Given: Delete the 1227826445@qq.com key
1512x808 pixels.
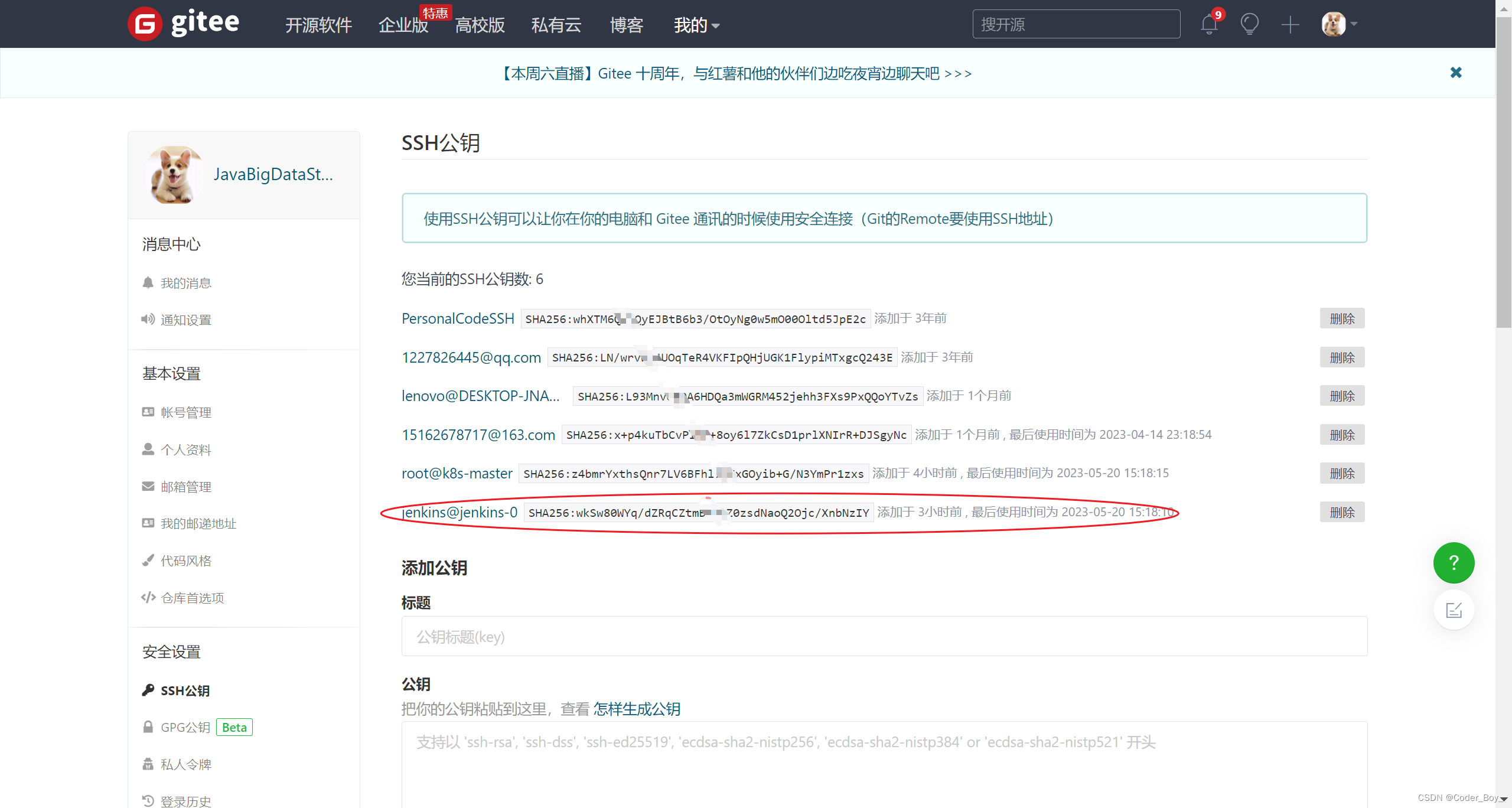Looking at the screenshot, I should tap(1342, 357).
